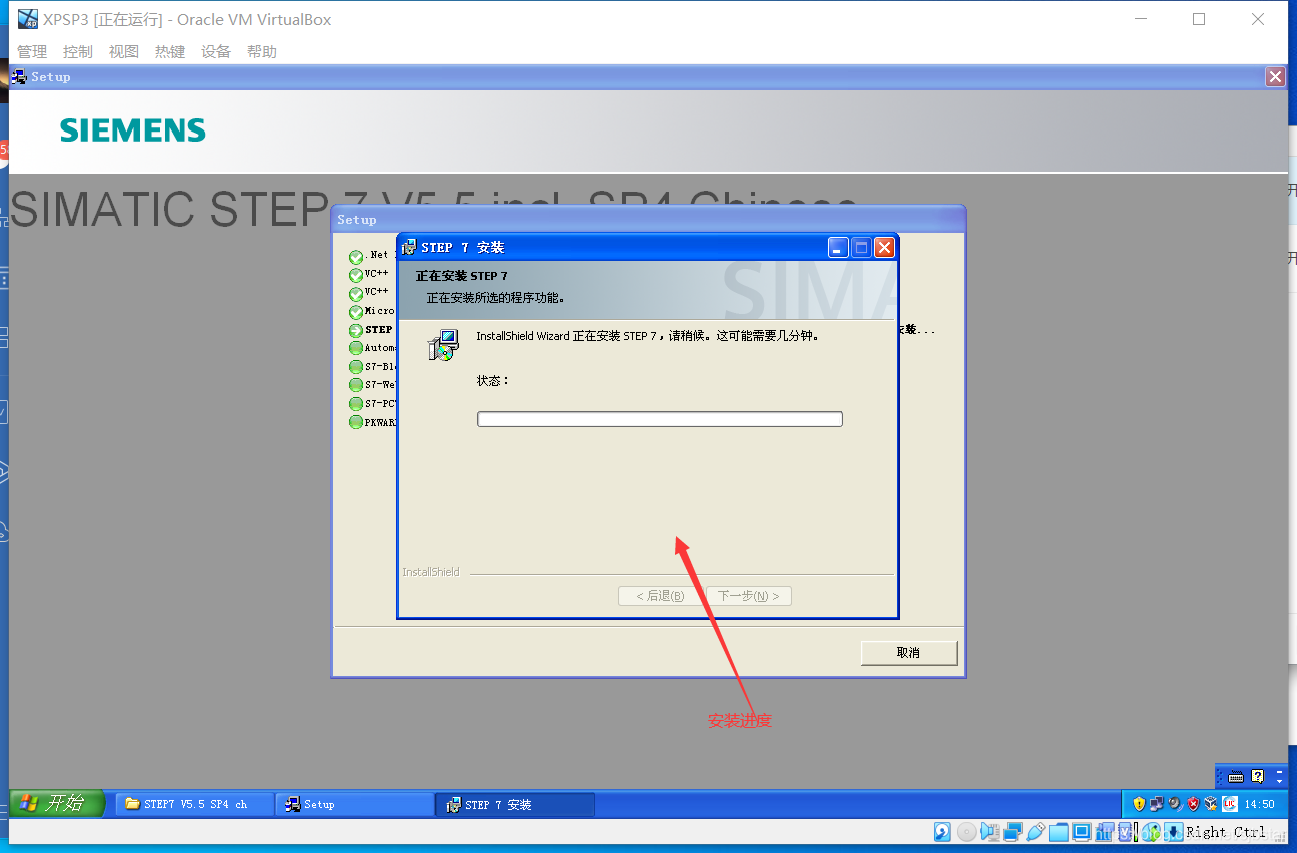Click the keyboard capture arrow icon
Screen dimensions: 1297x853
pyautogui.click(x=1173, y=832)
